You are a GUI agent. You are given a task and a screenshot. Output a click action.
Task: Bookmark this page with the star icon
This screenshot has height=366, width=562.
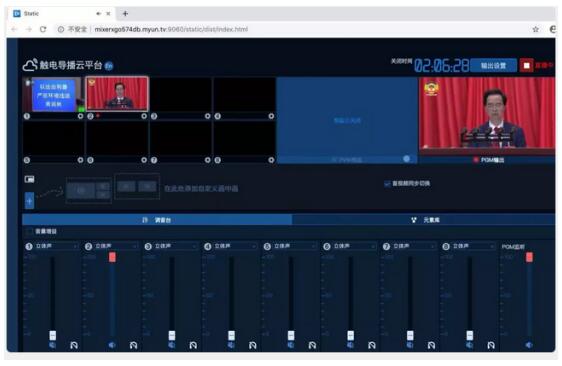click(535, 29)
